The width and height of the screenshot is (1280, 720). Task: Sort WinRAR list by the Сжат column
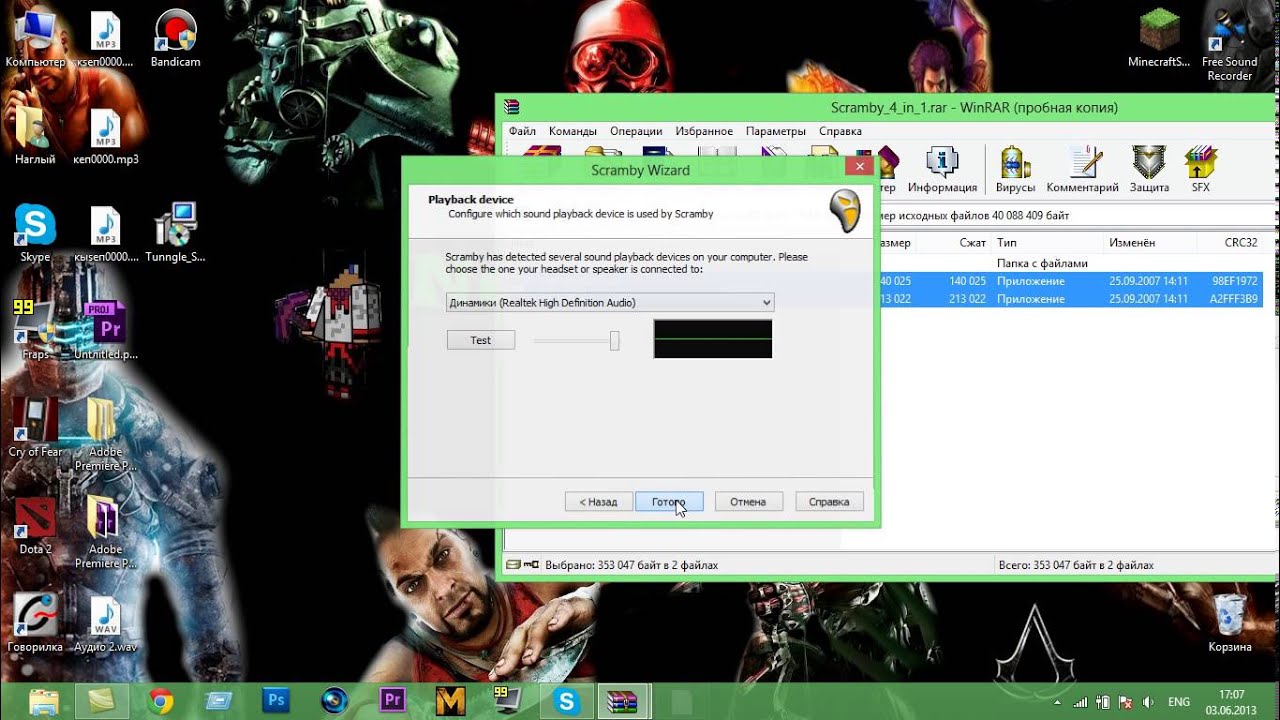click(x=953, y=242)
